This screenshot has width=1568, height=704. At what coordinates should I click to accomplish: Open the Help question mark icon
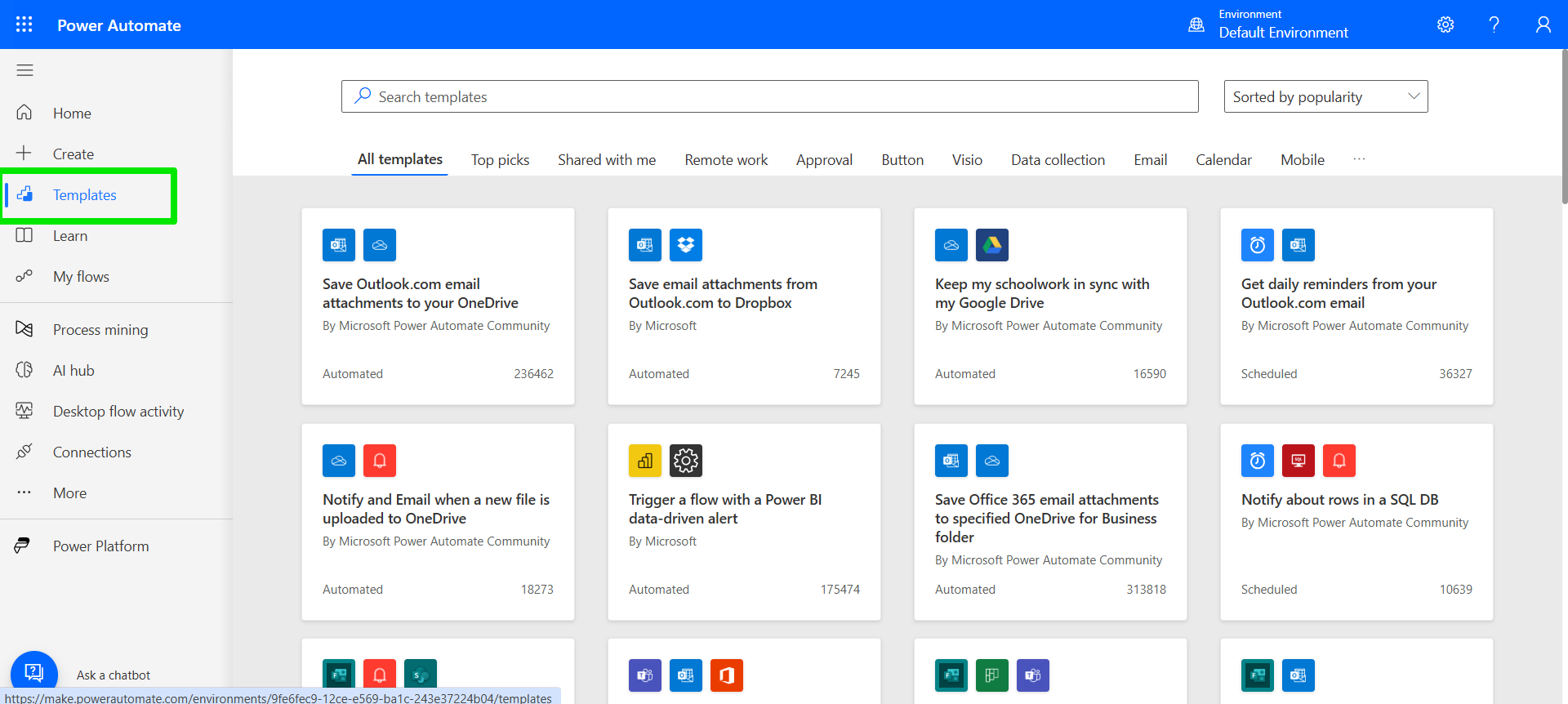tap(1494, 25)
